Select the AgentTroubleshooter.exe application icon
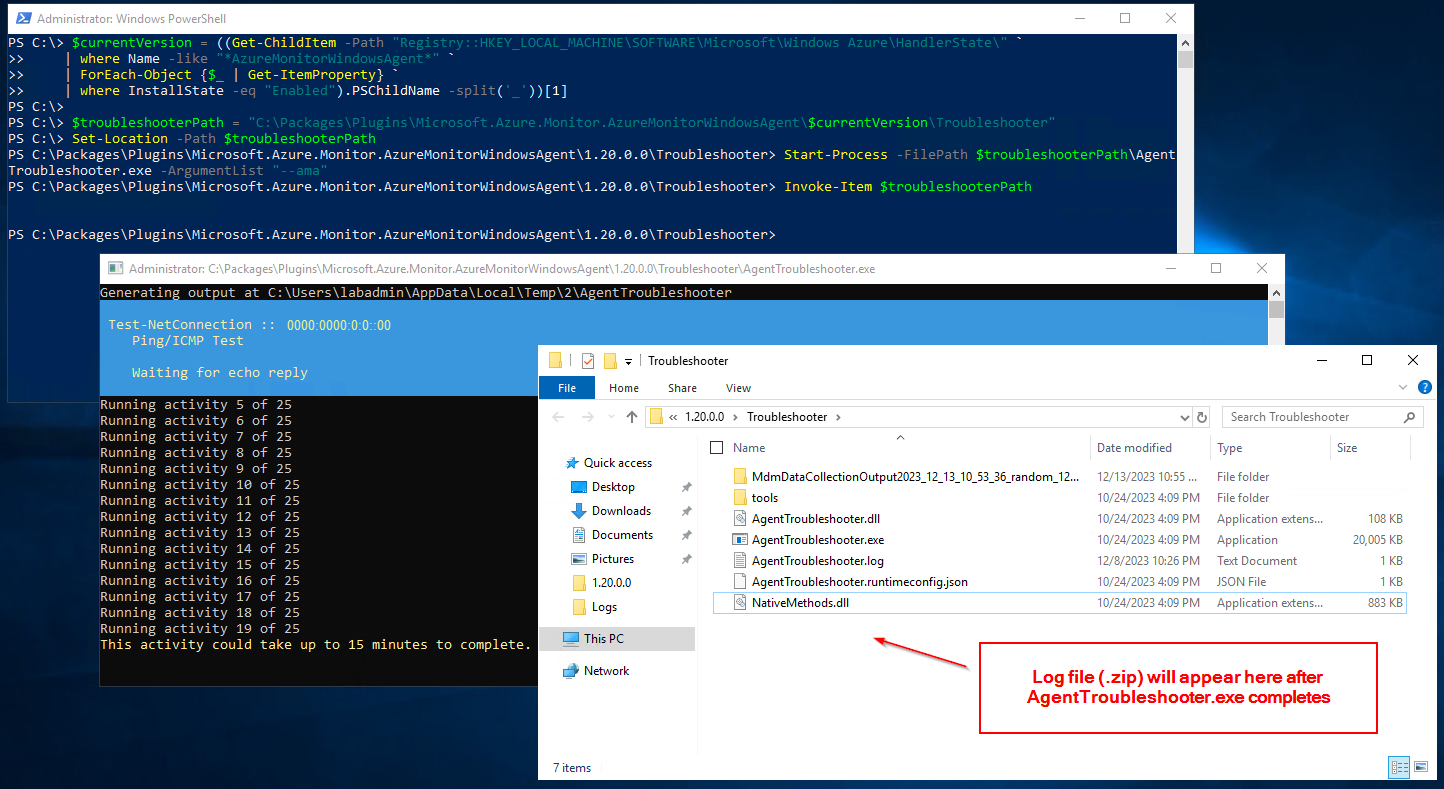The width and height of the screenshot is (1444, 789). (x=740, y=540)
